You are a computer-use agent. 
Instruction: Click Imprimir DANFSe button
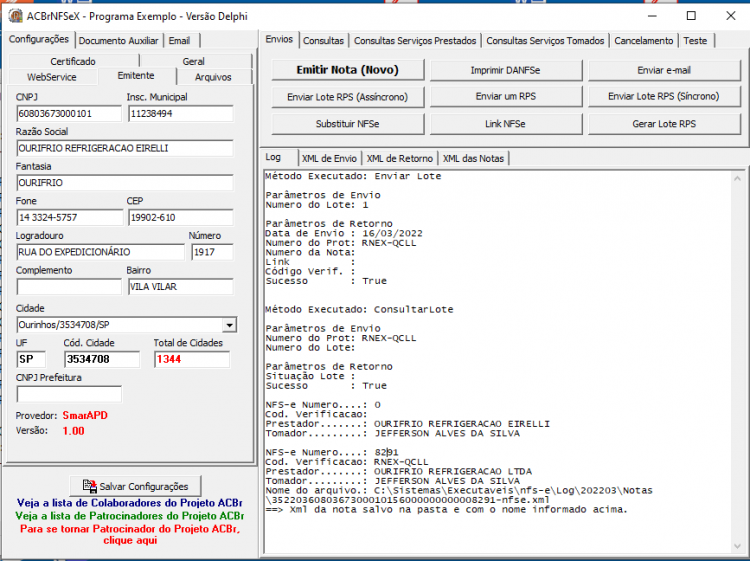pyautogui.click(x=506, y=70)
